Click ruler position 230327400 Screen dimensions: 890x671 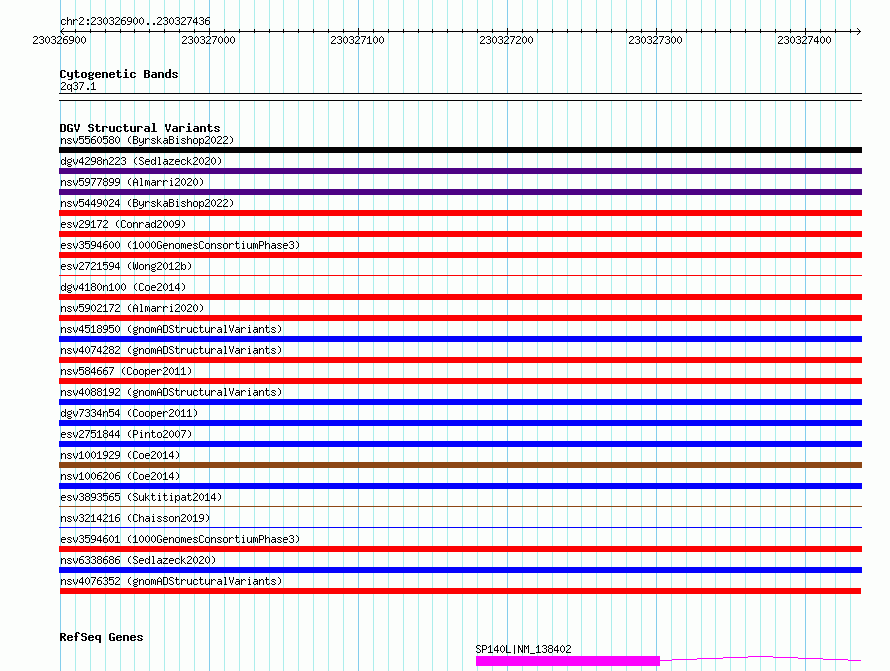tap(804, 40)
